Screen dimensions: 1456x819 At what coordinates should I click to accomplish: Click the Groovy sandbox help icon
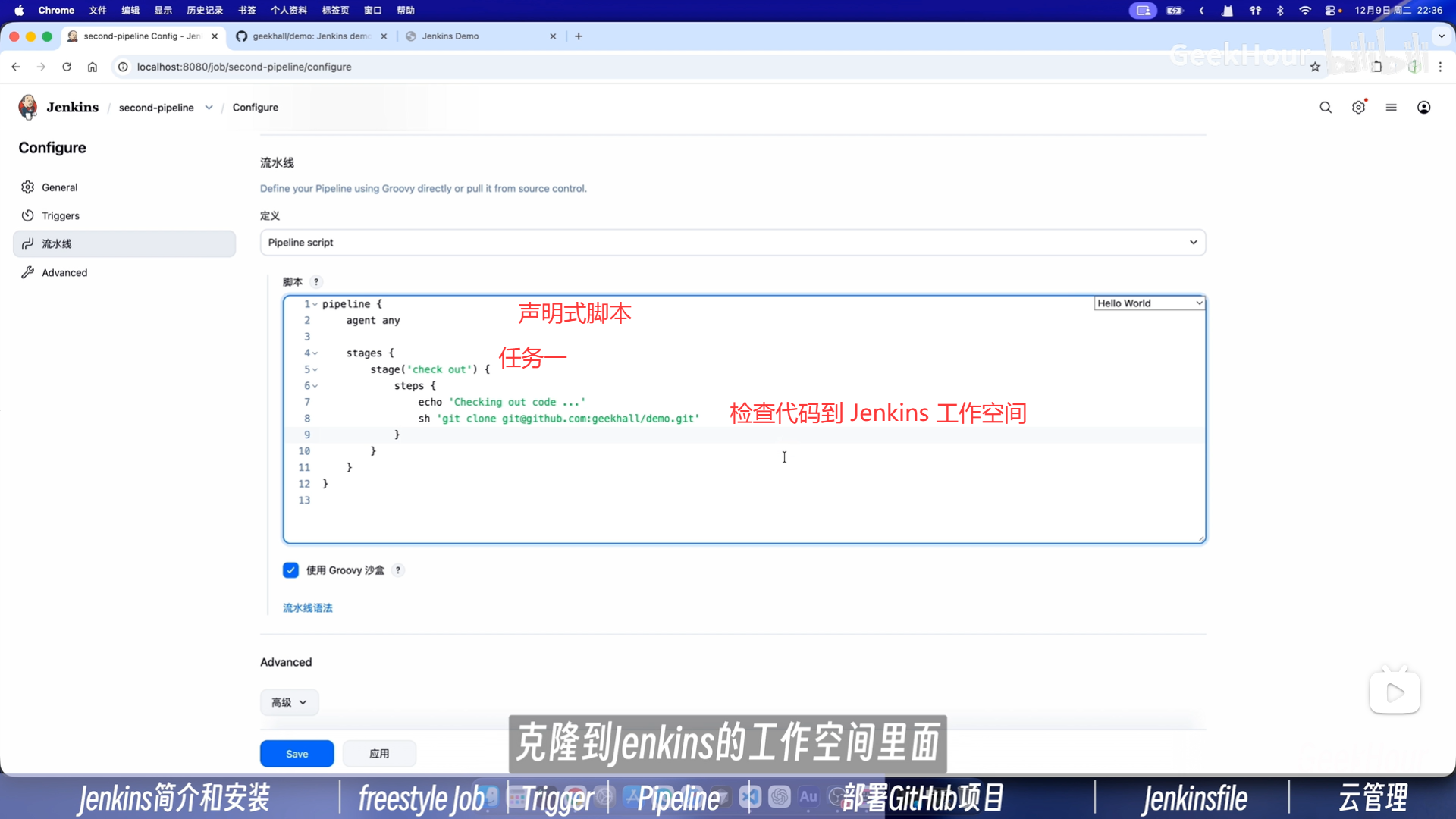[x=398, y=570]
